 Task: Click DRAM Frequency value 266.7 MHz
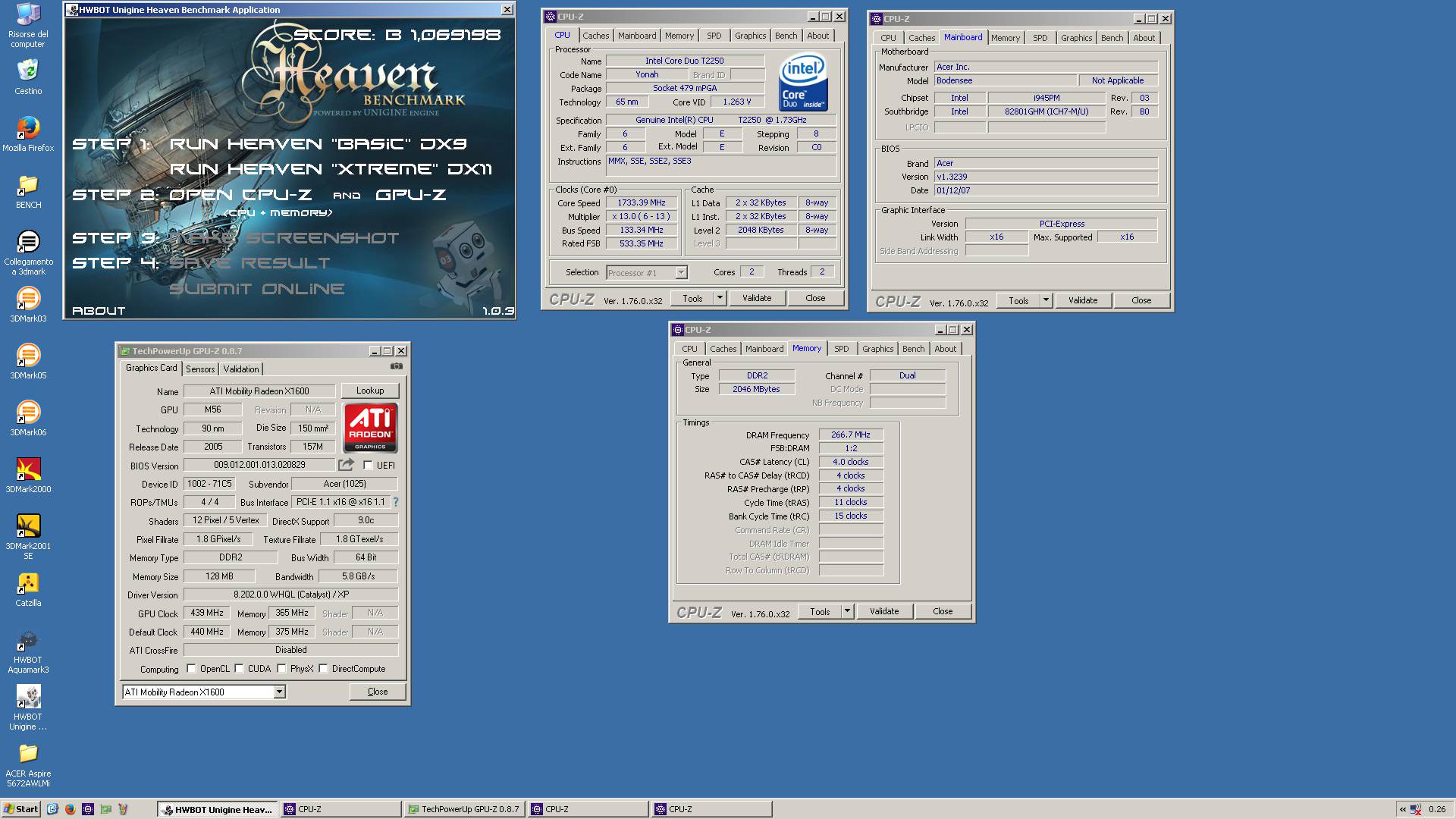pyautogui.click(x=851, y=435)
